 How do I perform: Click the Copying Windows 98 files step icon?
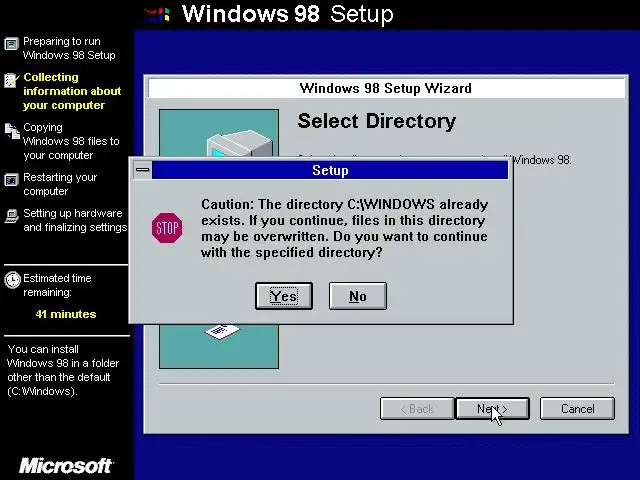click(12, 131)
